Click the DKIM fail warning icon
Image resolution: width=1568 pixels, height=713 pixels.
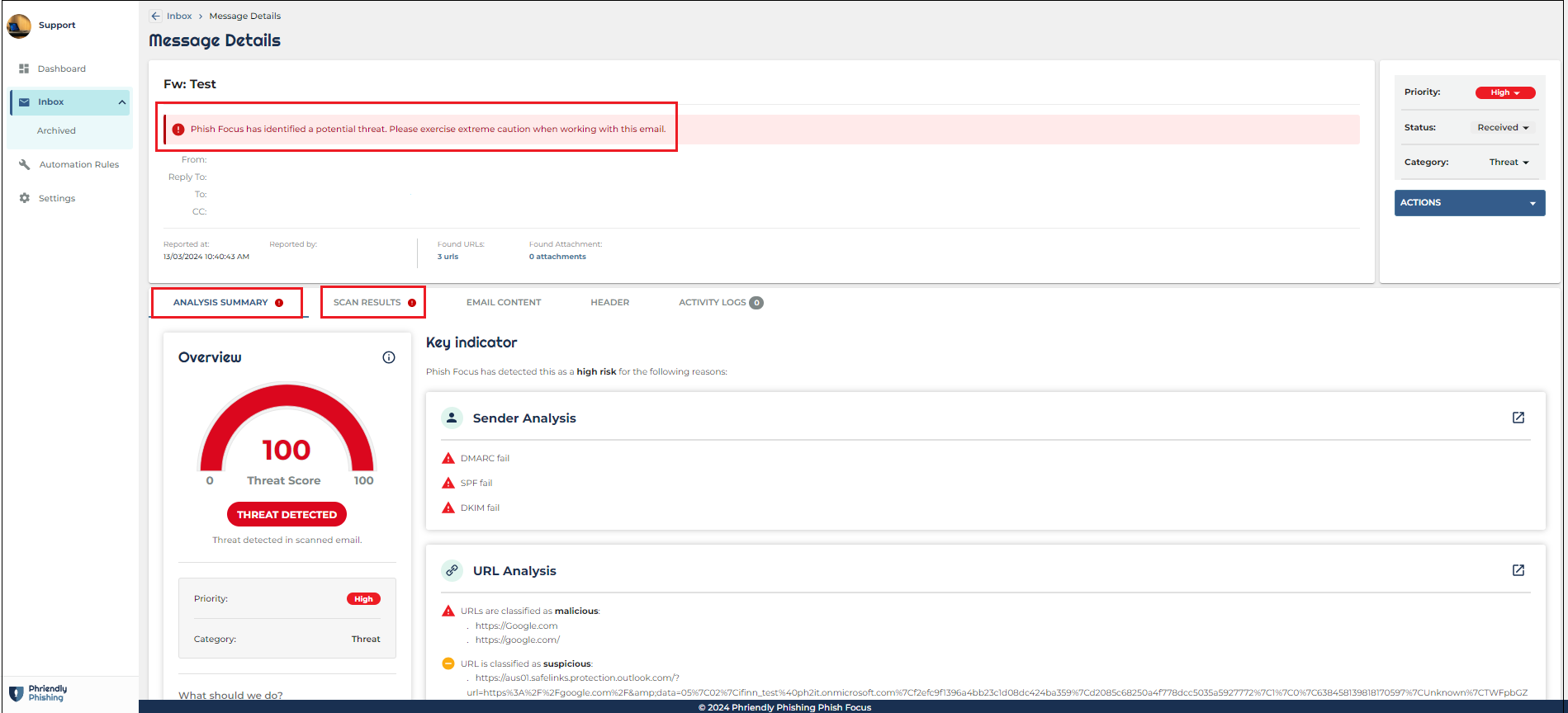(448, 508)
